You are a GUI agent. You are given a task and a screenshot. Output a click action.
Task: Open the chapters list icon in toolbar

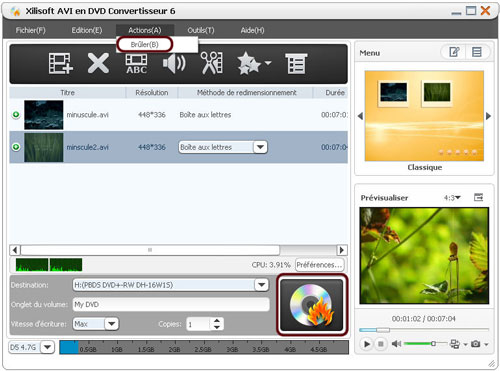point(296,63)
